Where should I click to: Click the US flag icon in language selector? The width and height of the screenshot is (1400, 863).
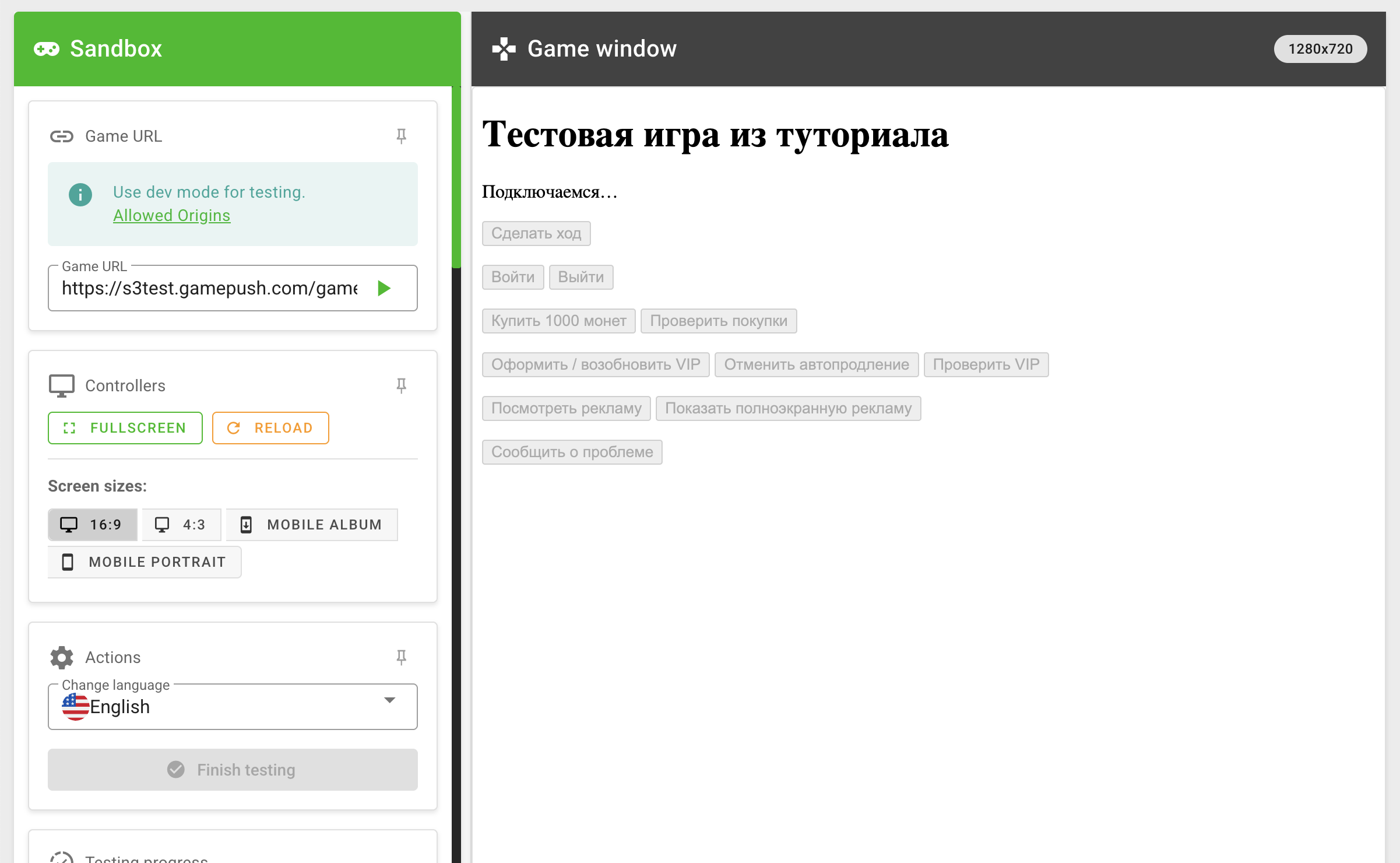click(x=75, y=707)
